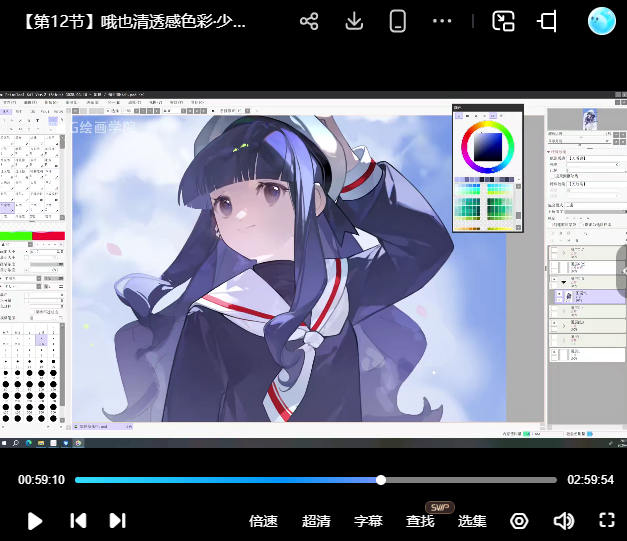Screen dimensions: 627x541
Task: Click the 02:59:54 total duration label
Action: 590,479
